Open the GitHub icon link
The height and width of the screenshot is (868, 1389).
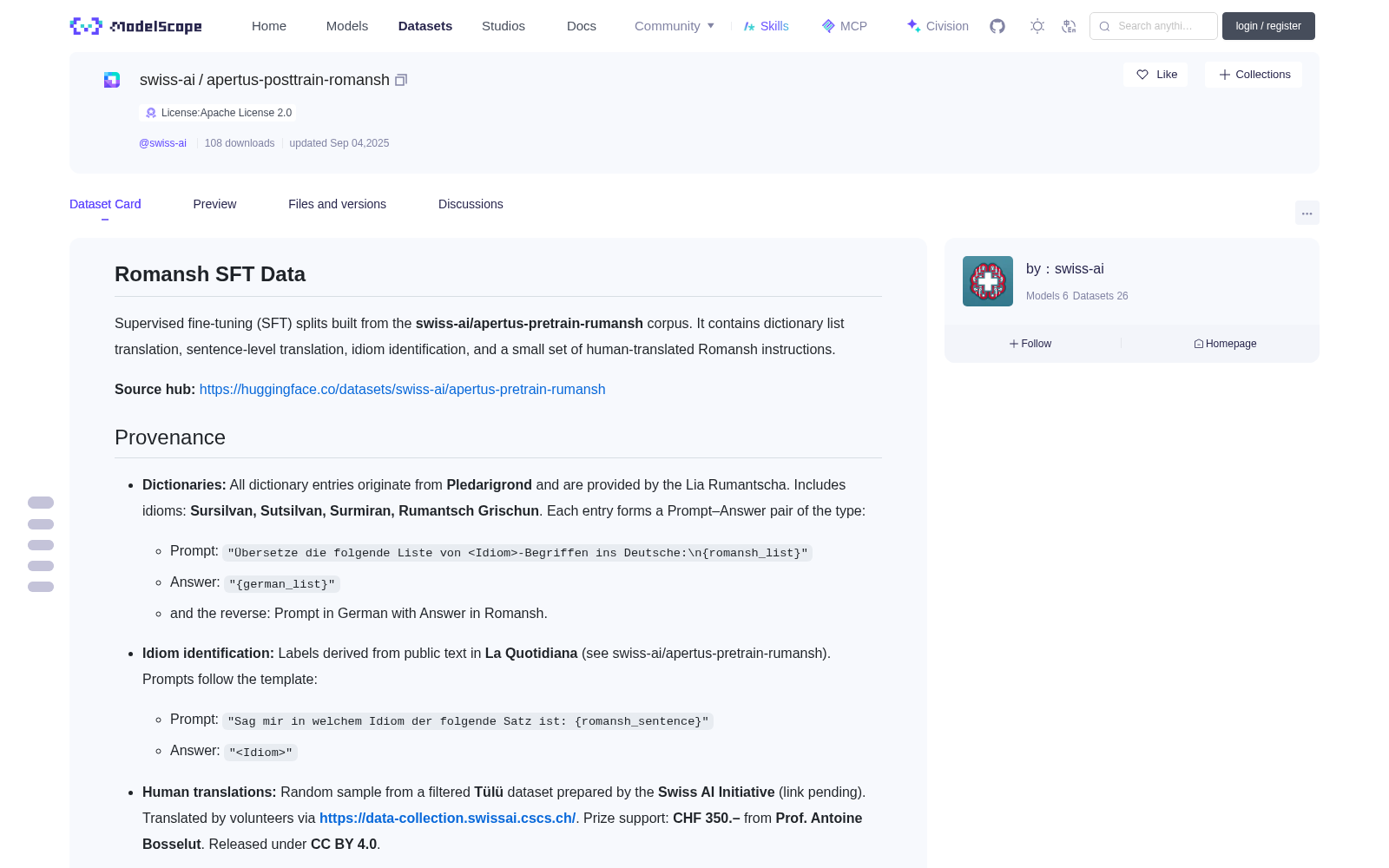(997, 26)
